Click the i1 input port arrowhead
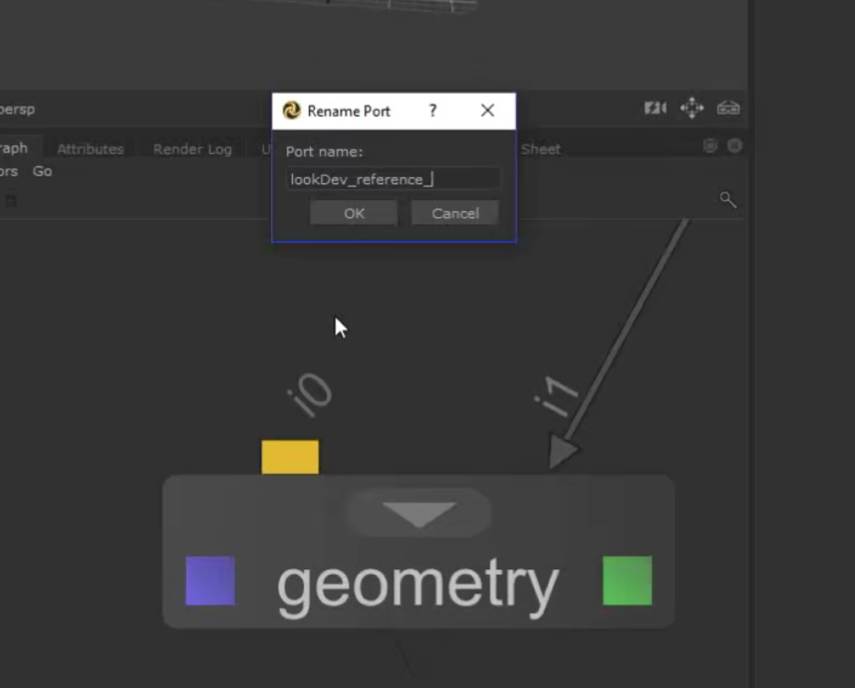 tap(563, 453)
